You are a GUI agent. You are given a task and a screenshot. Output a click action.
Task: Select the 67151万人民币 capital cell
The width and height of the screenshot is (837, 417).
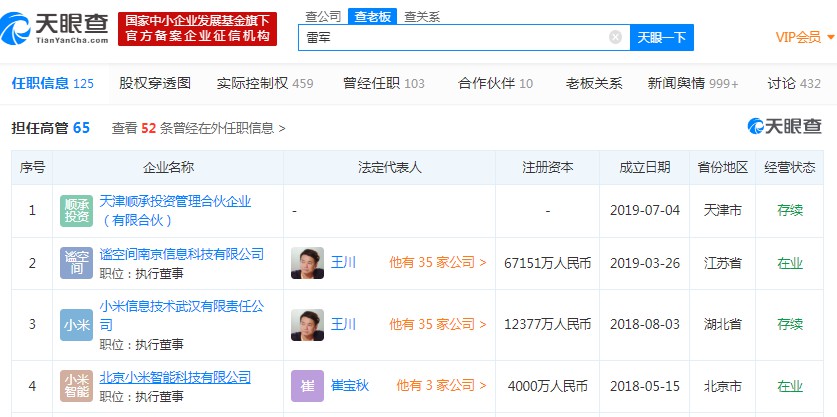(548, 263)
